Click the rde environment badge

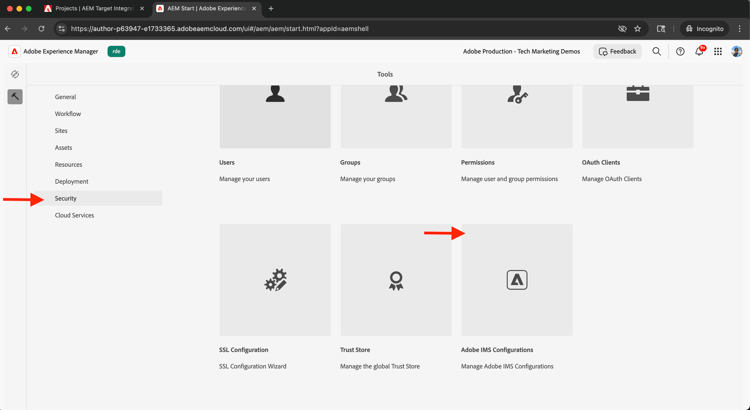pyautogui.click(x=116, y=51)
